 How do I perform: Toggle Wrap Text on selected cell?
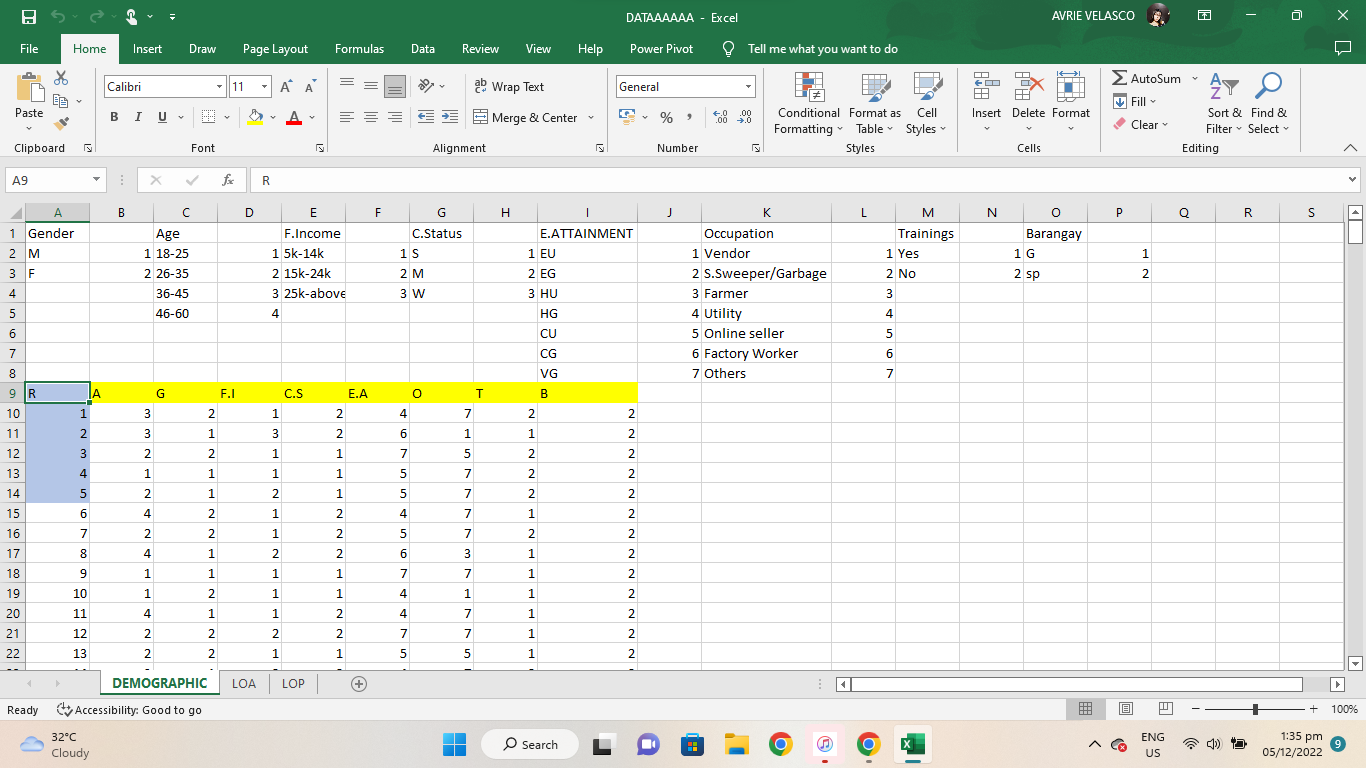(509, 87)
